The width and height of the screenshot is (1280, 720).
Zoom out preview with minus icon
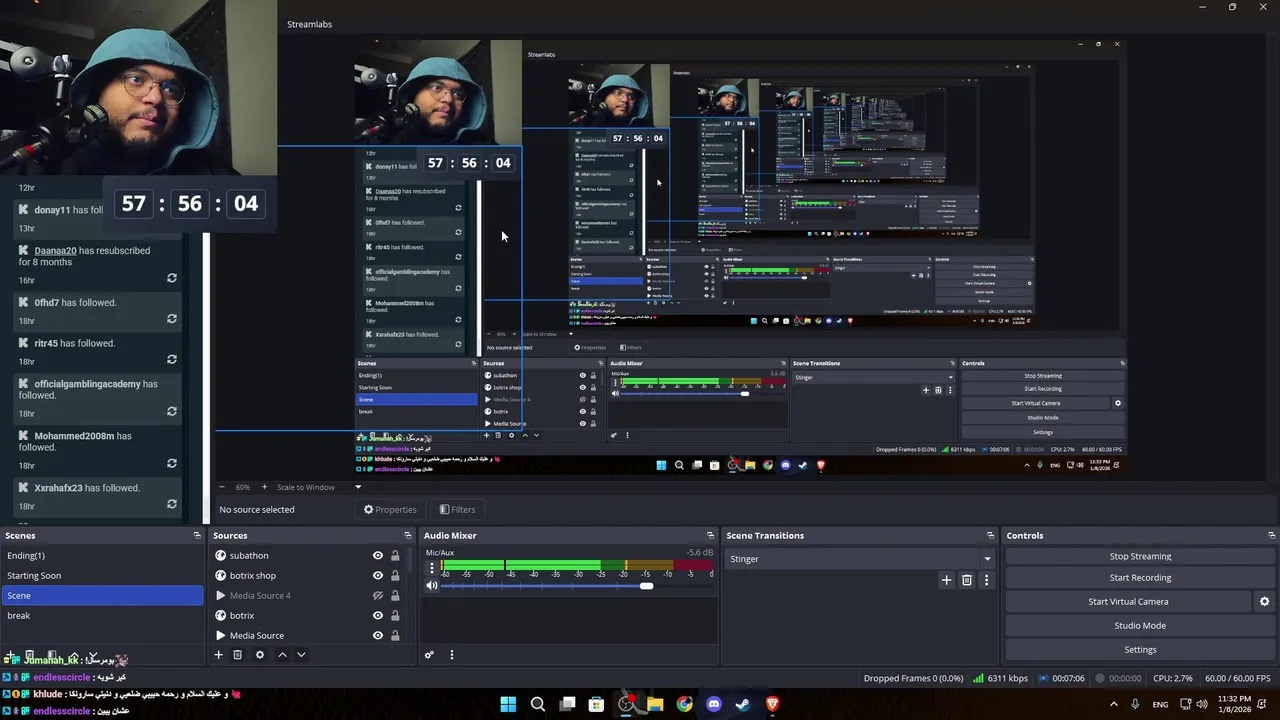[x=222, y=487]
